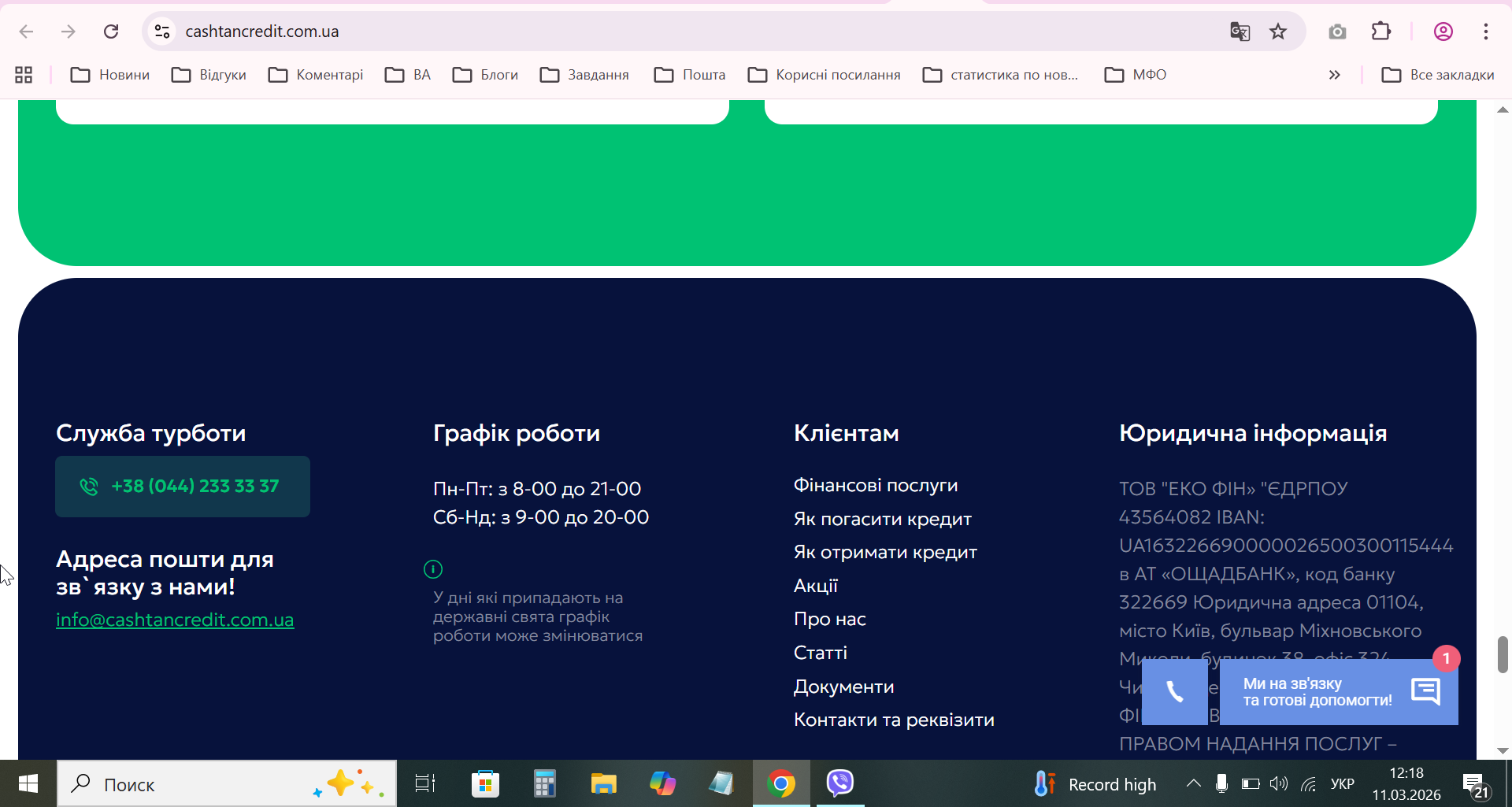Open the Новини bookmarks folder
Image resolution: width=1512 pixels, height=807 pixels.
[x=110, y=75]
